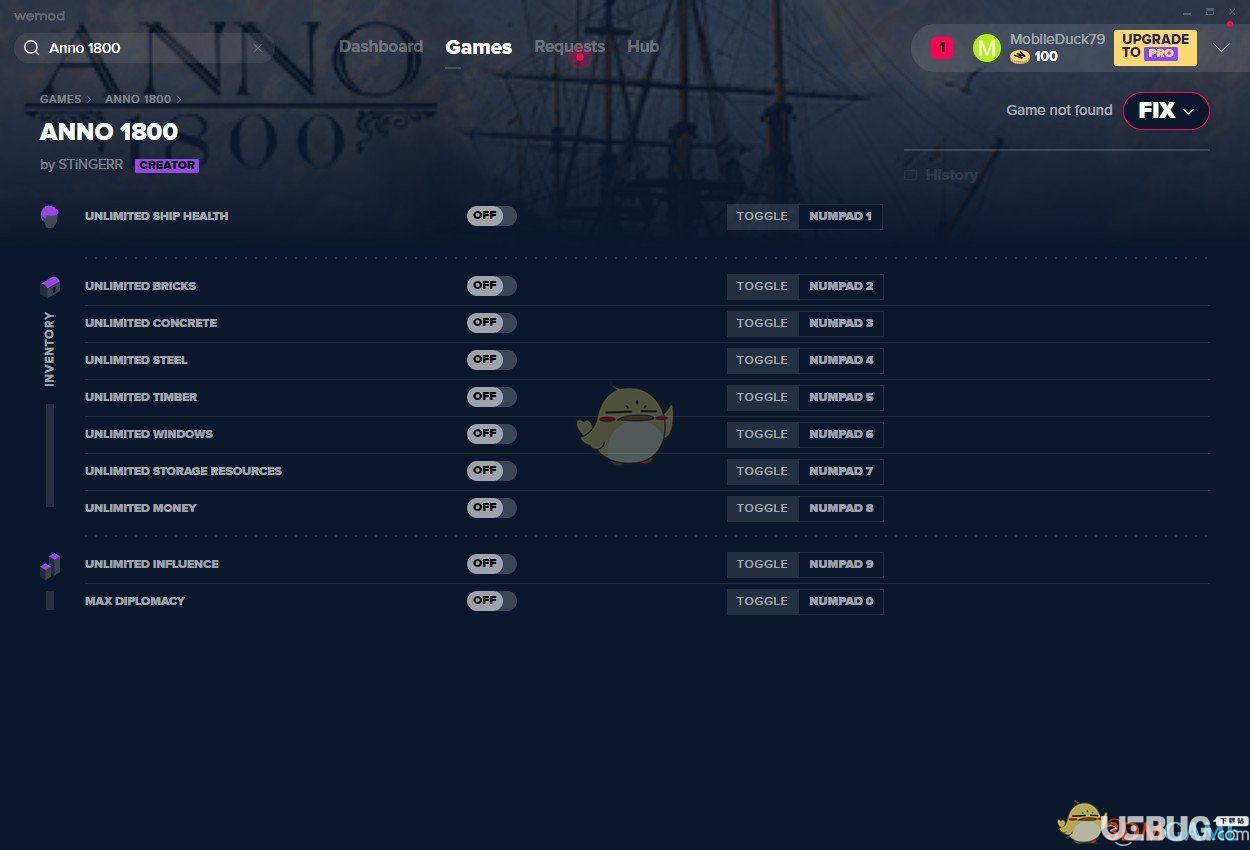Click the coin points icon
The width and height of the screenshot is (1250, 850).
[x=1020, y=56]
